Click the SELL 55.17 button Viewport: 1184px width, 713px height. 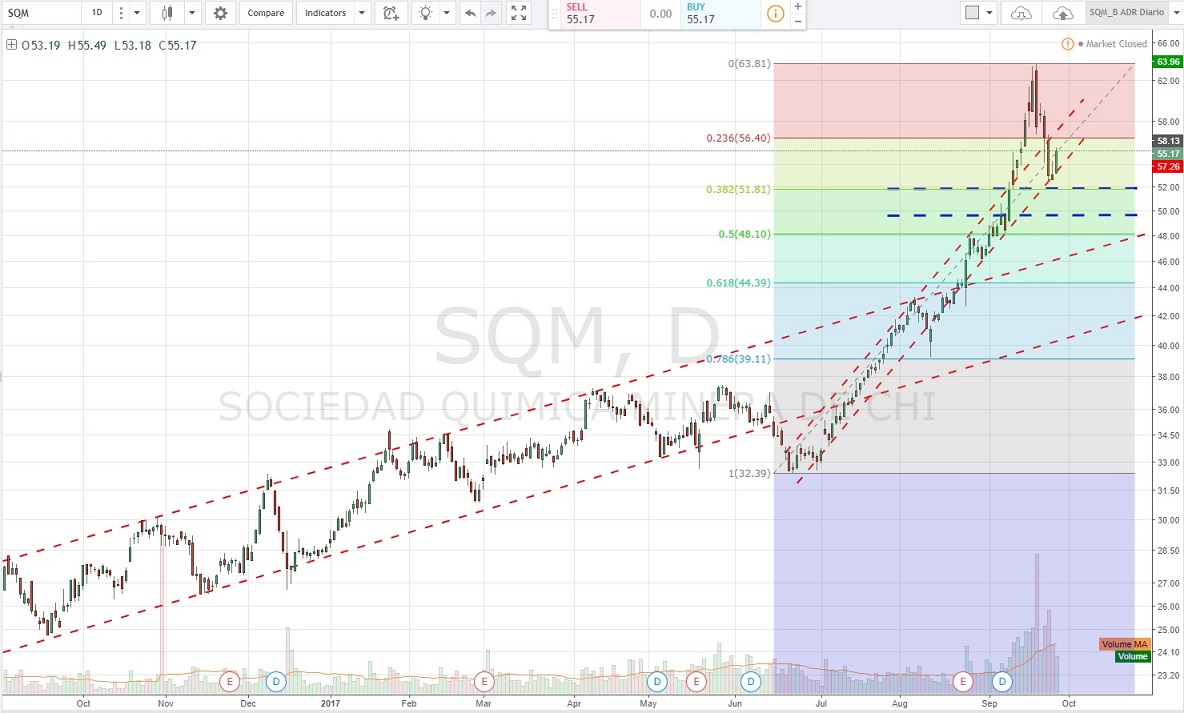tap(601, 14)
